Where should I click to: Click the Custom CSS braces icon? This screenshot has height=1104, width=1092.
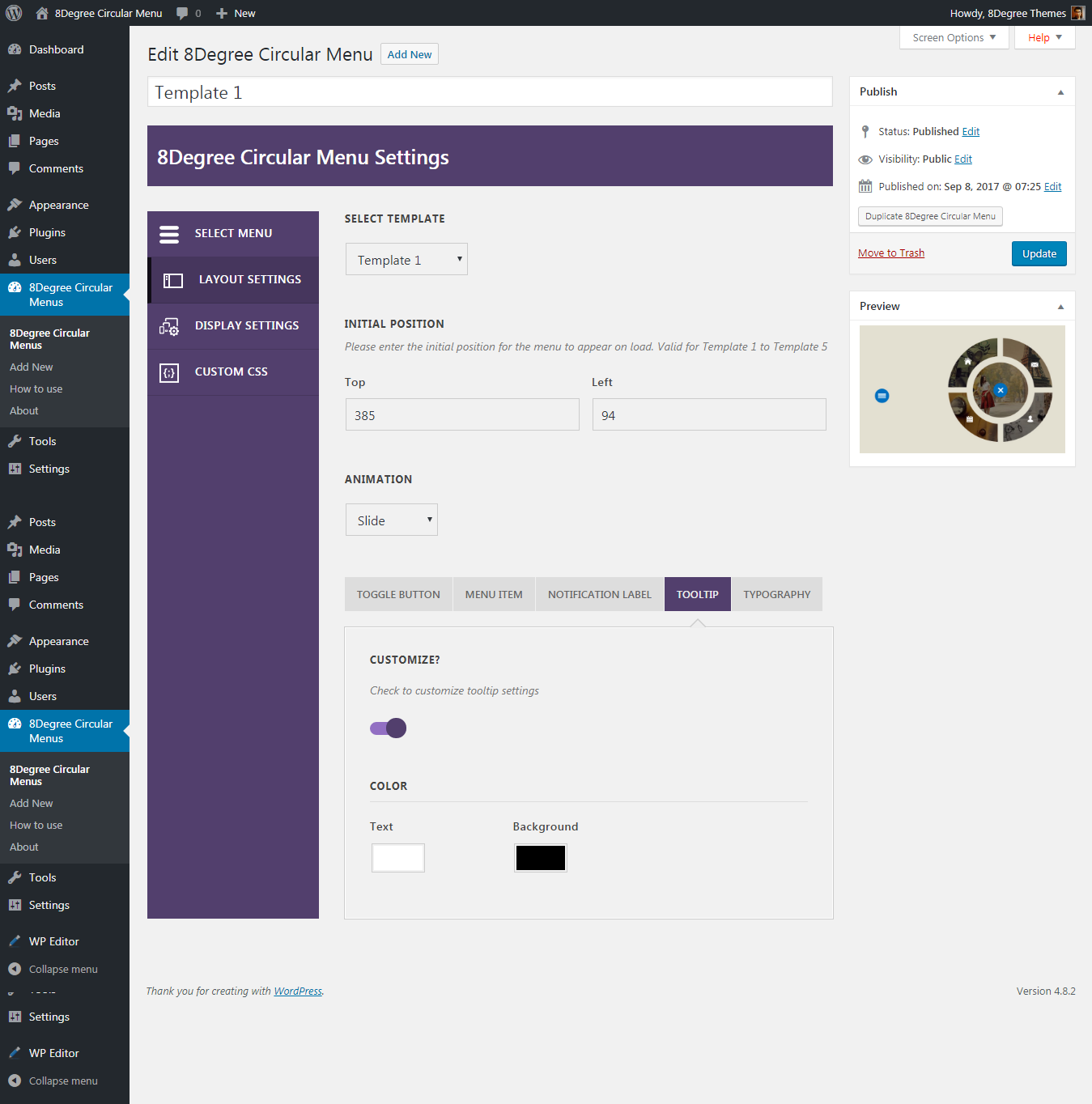tap(169, 372)
